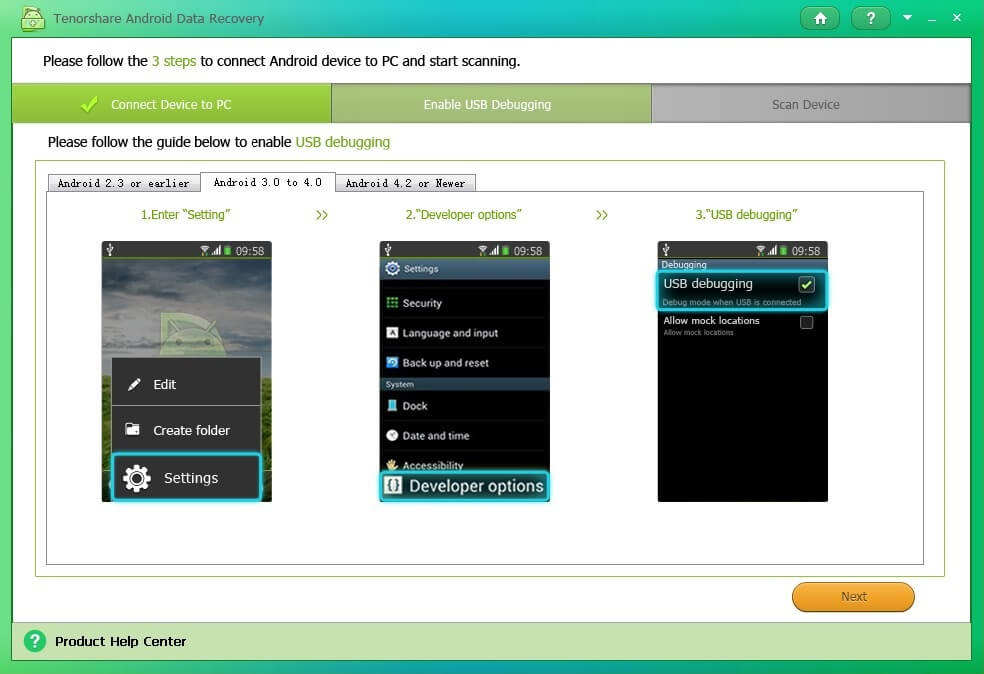Screen dimensions: 984x674
Task: Click the double arrow between steps 2 and 3
Action: pyautogui.click(x=602, y=215)
